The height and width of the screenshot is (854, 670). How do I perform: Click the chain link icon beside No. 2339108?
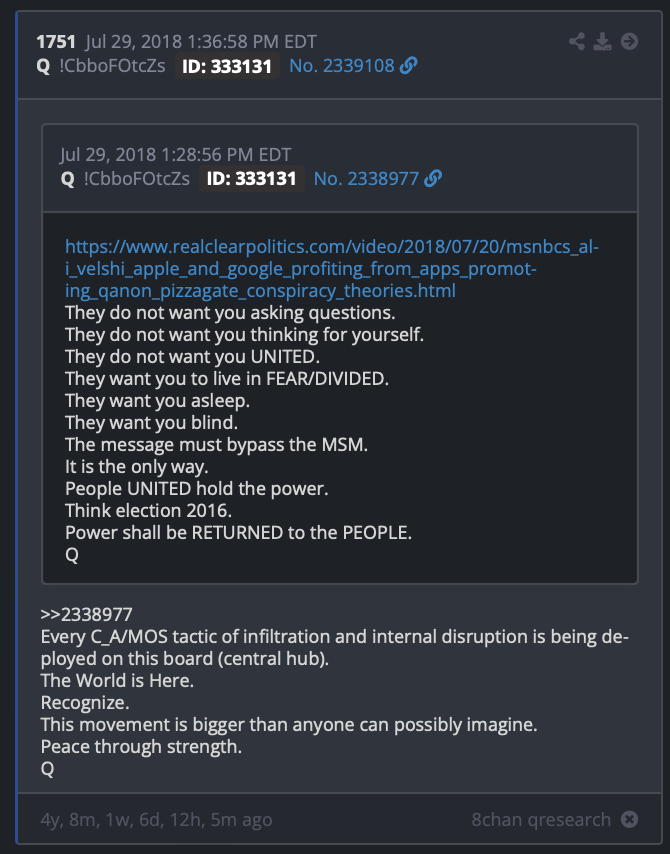pos(409,65)
